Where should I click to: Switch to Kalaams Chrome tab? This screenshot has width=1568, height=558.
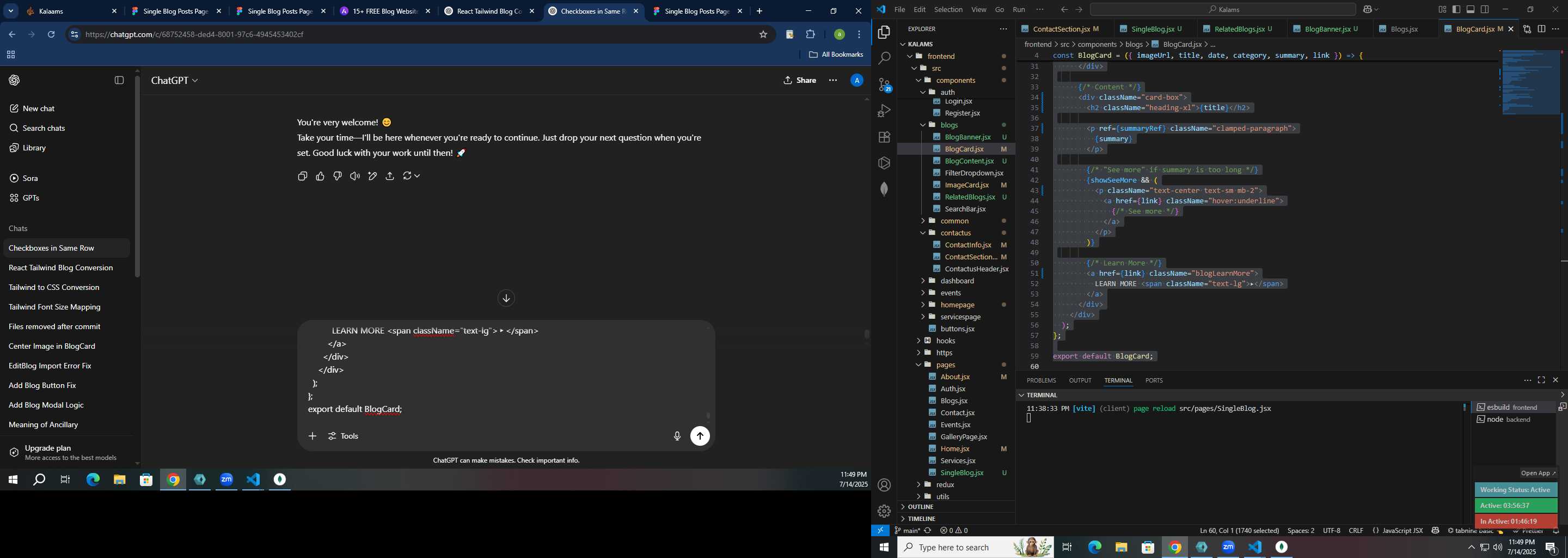72,11
